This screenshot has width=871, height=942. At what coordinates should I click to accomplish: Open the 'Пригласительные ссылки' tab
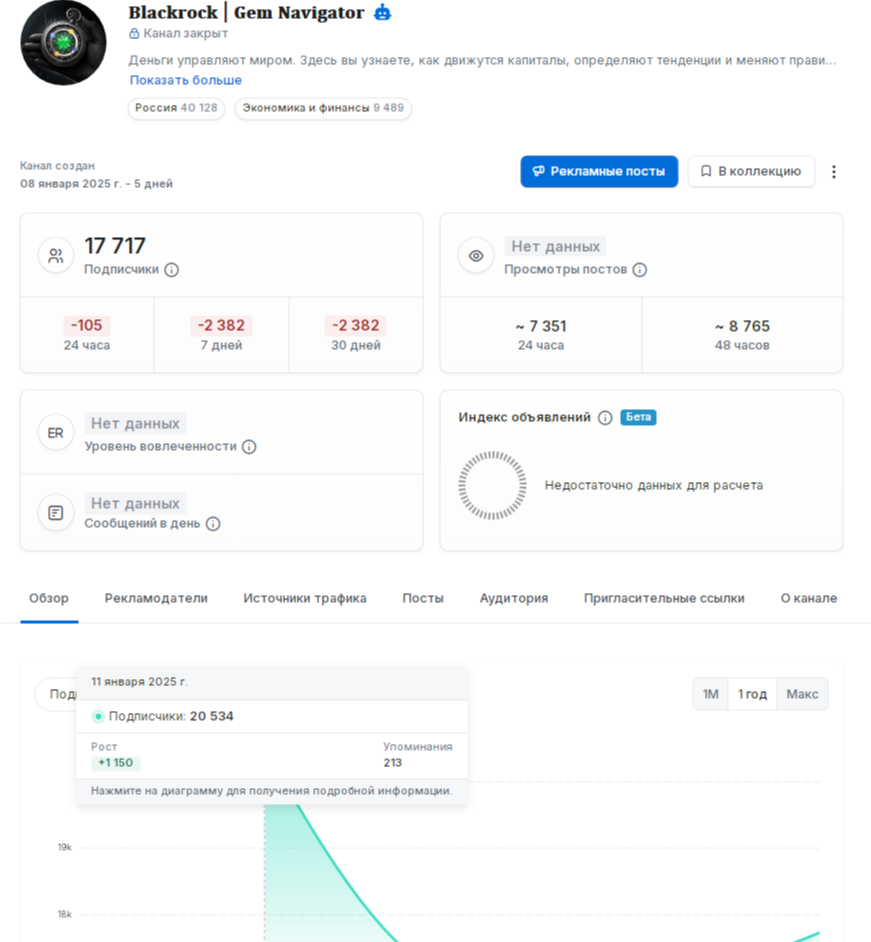click(x=664, y=598)
